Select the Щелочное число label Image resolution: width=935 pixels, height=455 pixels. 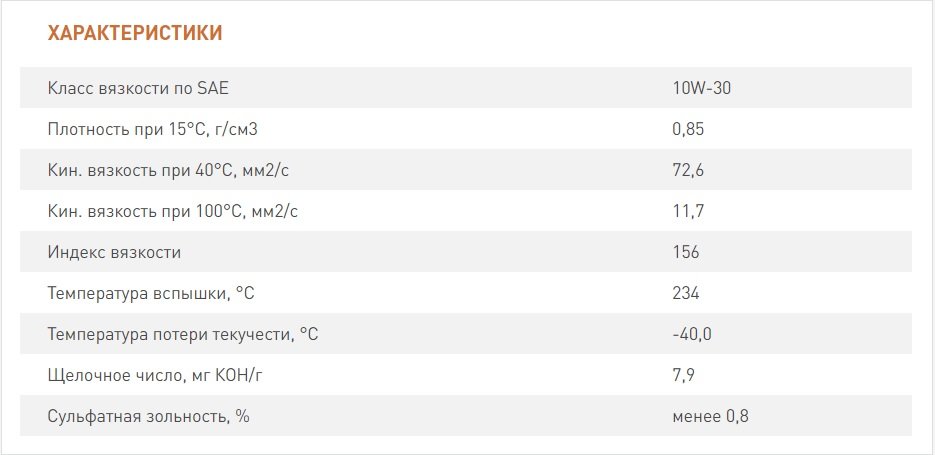[155, 376]
